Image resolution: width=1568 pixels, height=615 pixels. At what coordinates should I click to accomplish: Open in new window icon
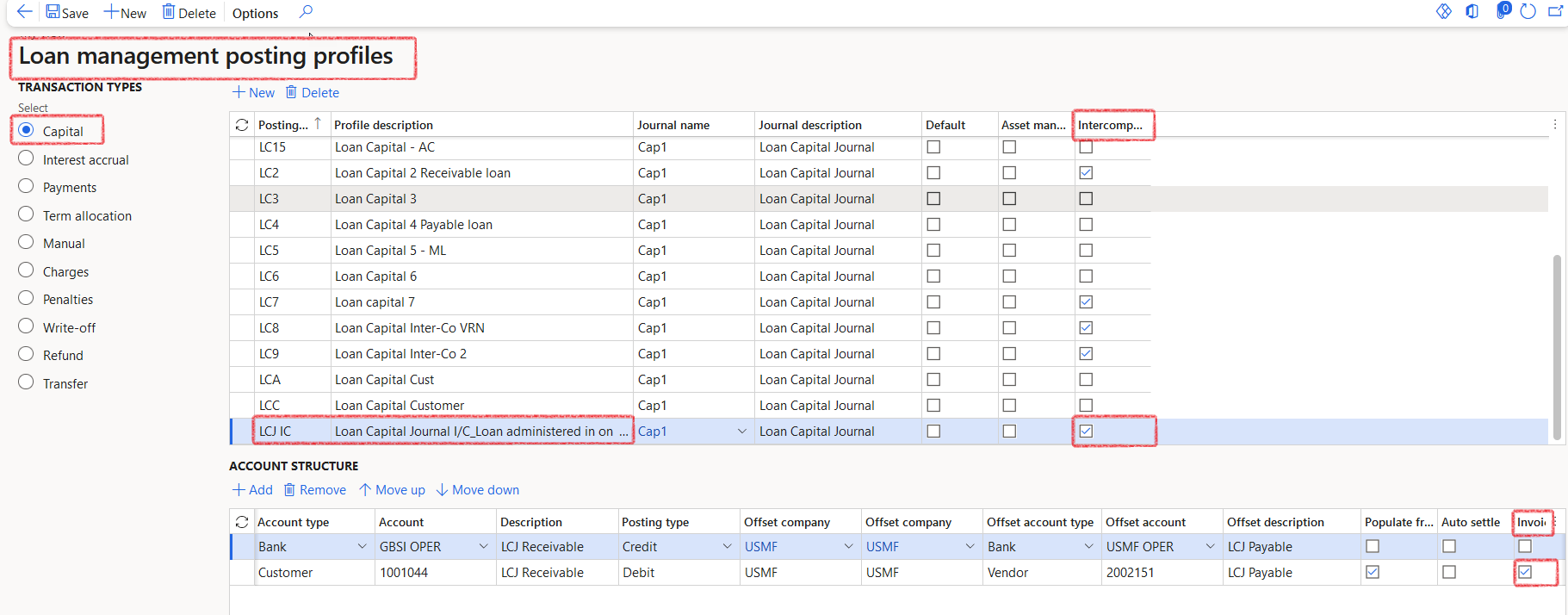tap(1555, 11)
